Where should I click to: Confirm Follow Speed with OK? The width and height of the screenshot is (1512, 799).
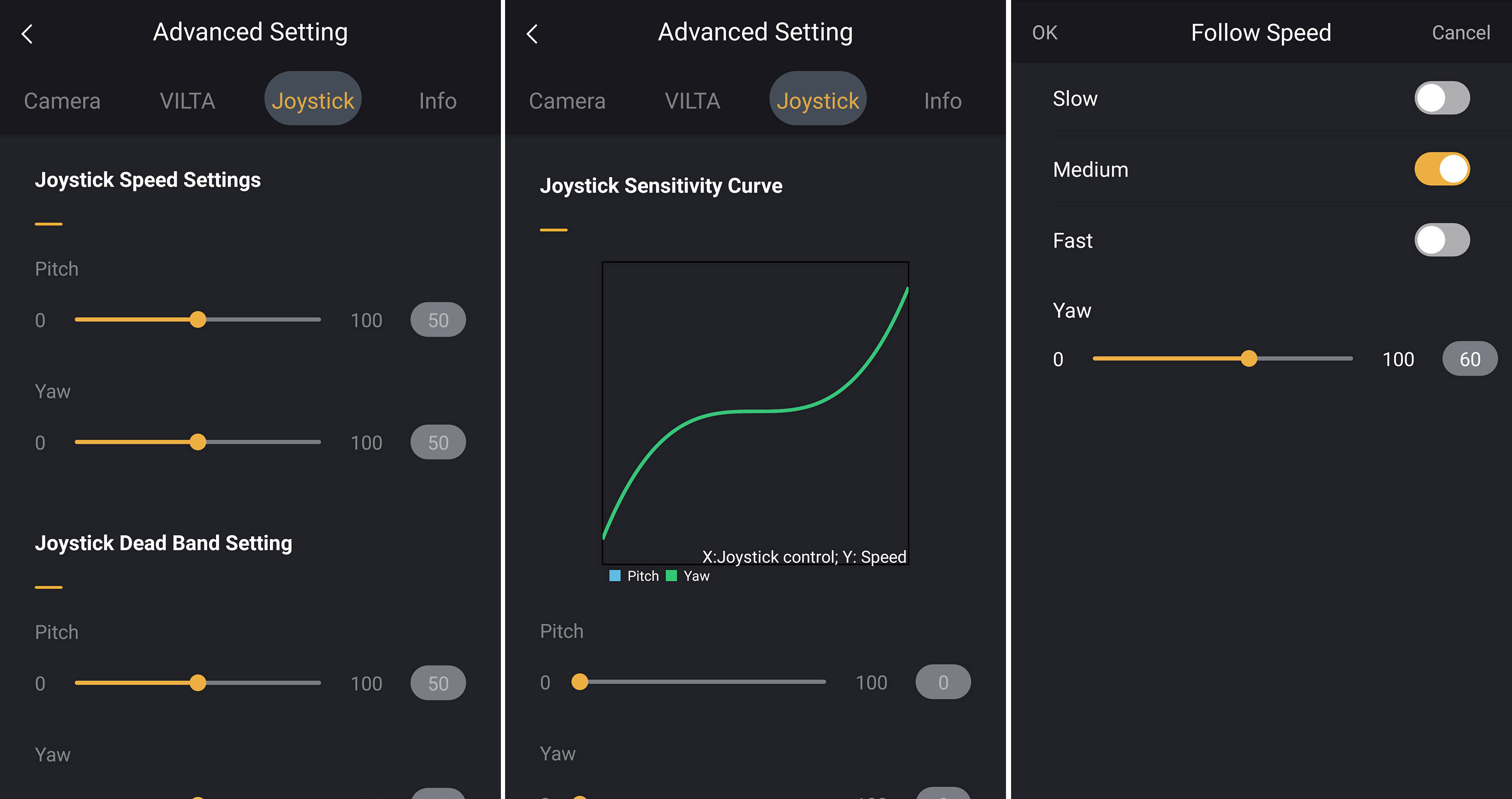tap(1045, 33)
